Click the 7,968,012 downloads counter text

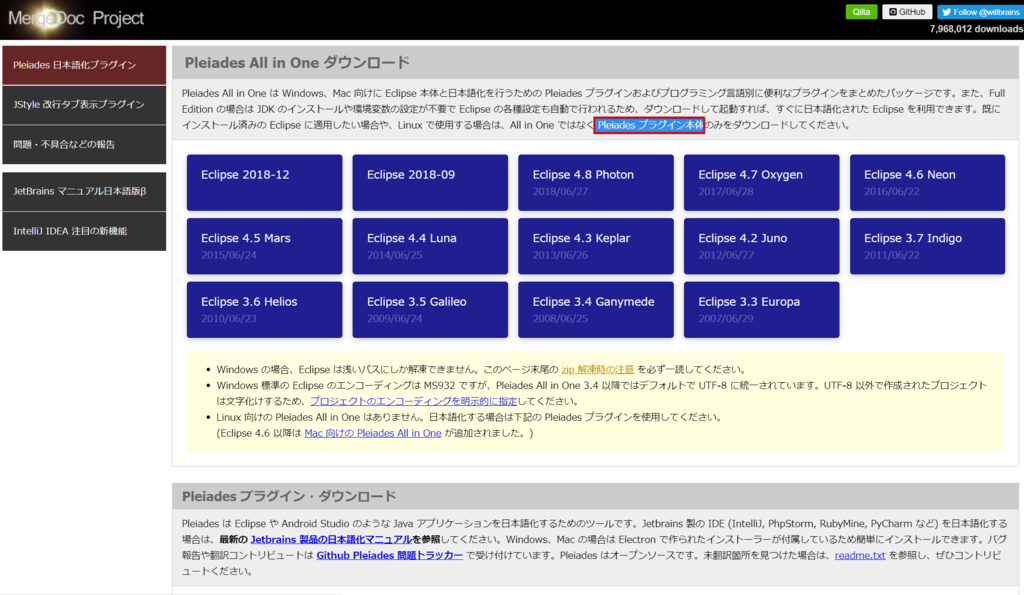coord(976,29)
